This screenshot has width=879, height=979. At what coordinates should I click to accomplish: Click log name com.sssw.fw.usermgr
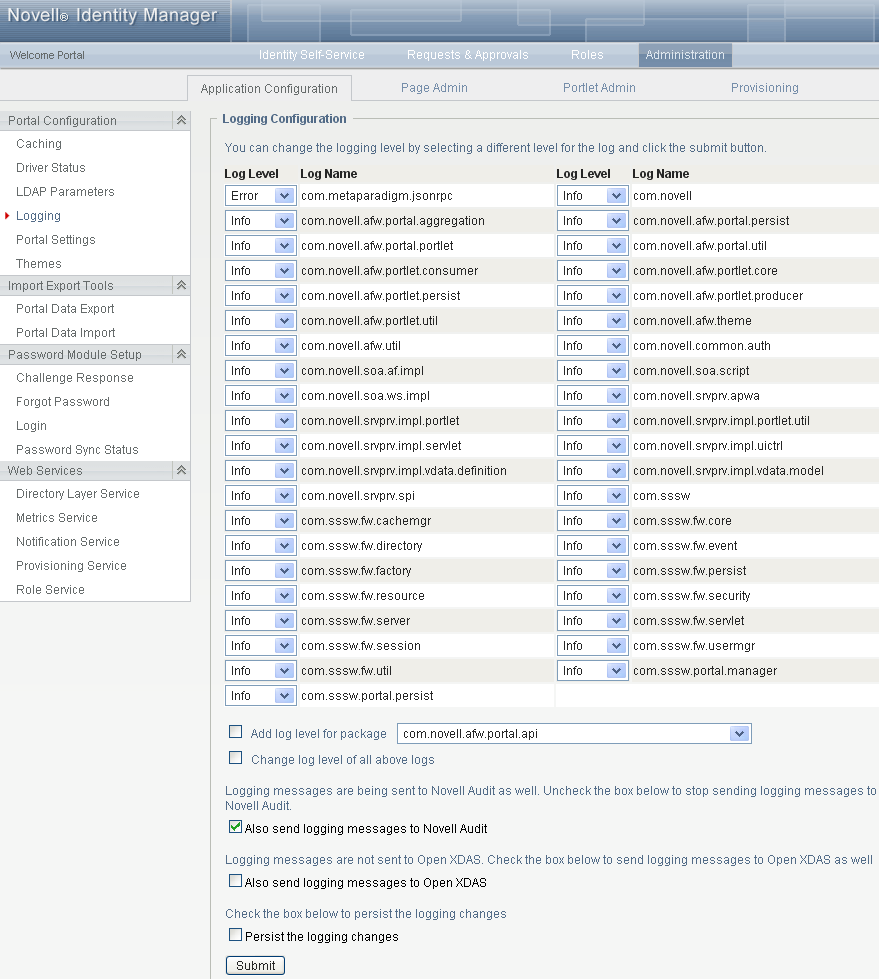coord(694,646)
